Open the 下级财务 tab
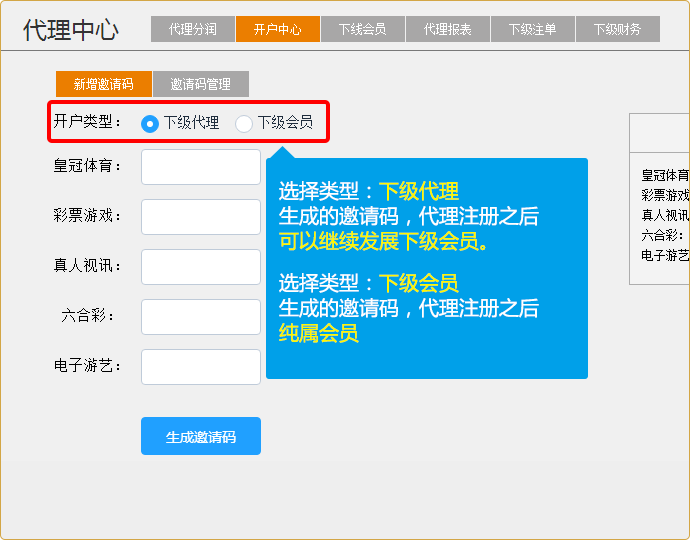This screenshot has height=540, width=690. click(617, 30)
